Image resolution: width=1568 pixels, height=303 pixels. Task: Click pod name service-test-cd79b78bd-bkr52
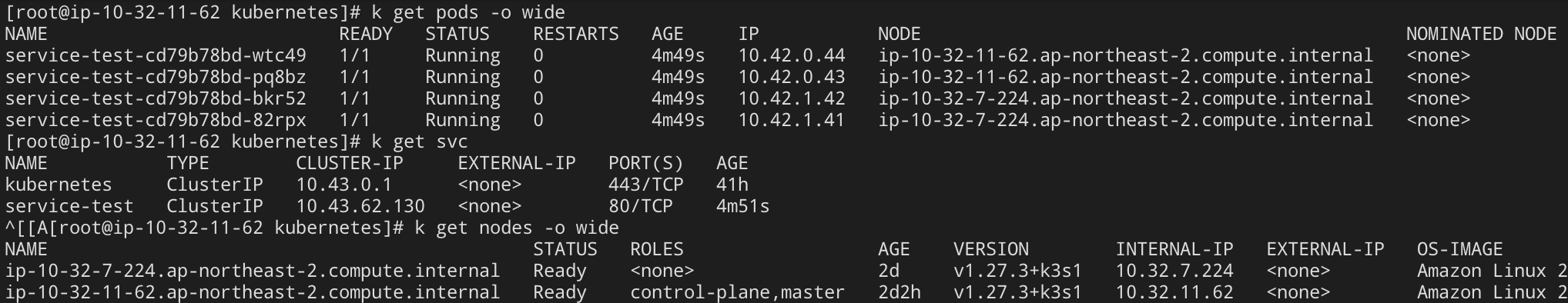click(x=156, y=98)
